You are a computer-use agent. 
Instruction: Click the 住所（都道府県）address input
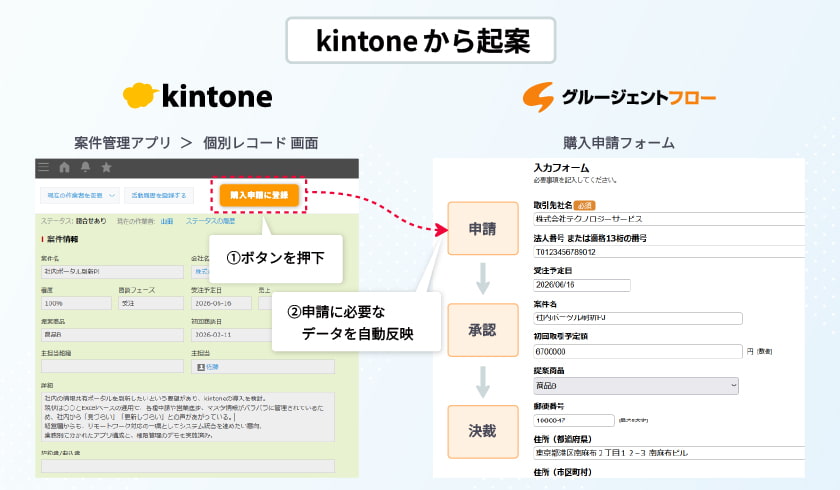tap(669, 453)
